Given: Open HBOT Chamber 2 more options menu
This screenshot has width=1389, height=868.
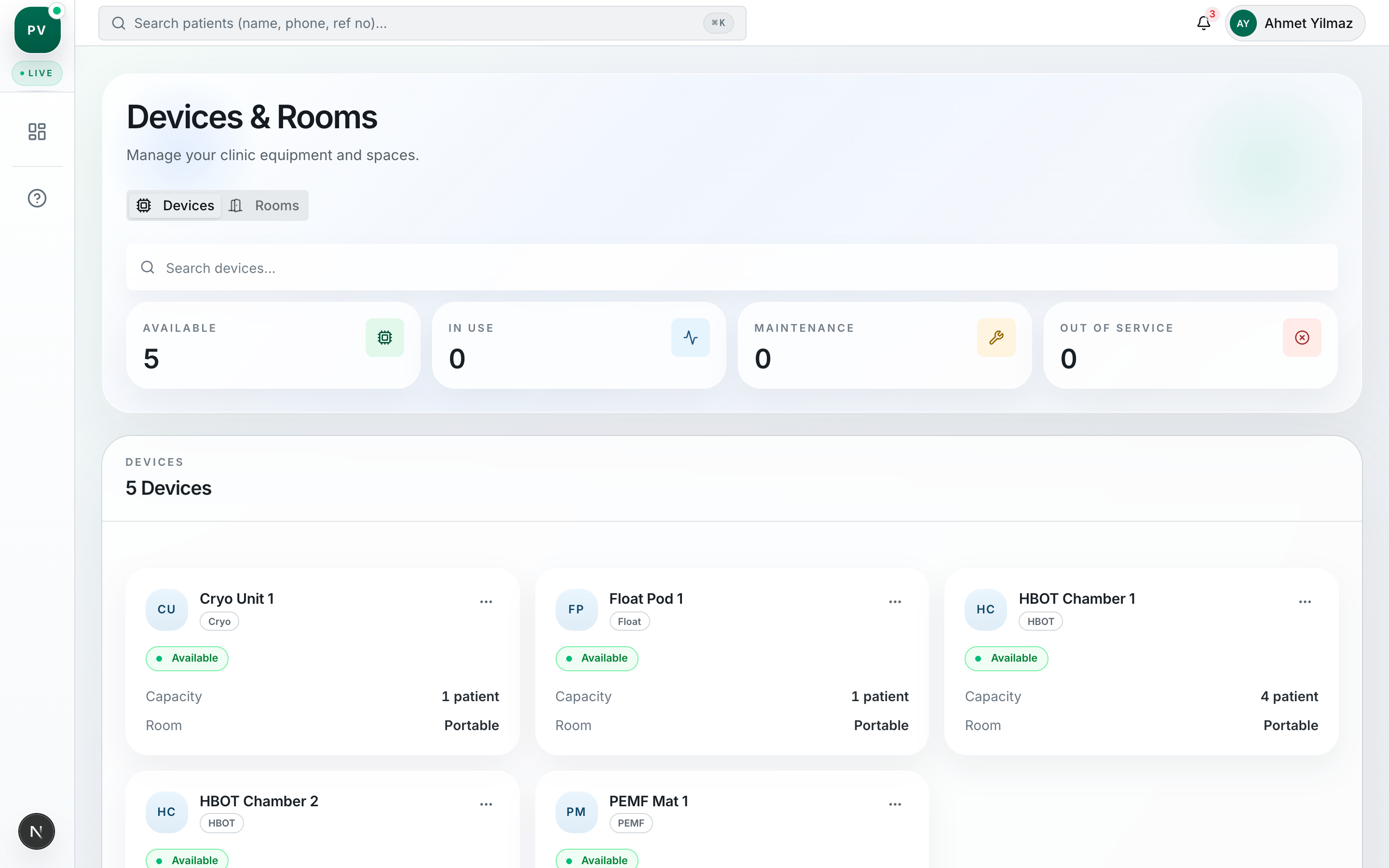Looking at the screenshot, I should [x=486, y=804].
